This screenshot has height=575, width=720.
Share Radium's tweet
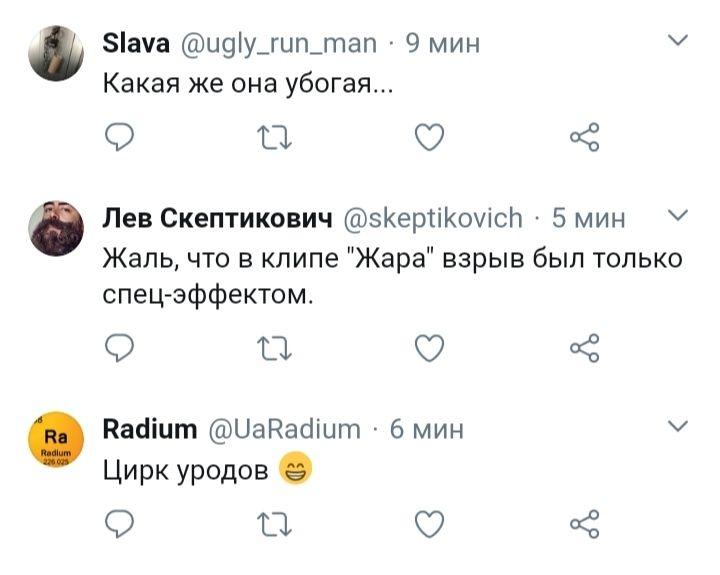click(583, 522)
